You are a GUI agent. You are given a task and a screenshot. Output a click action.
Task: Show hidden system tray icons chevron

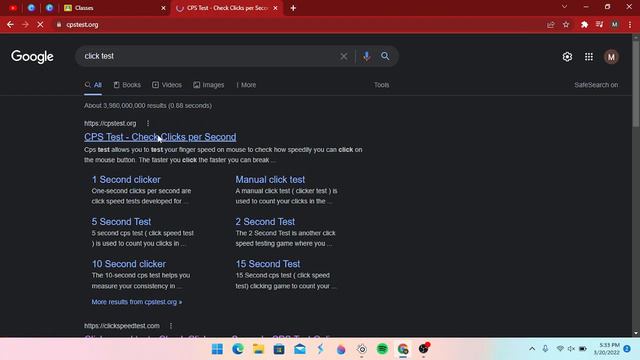pos(532,349)
